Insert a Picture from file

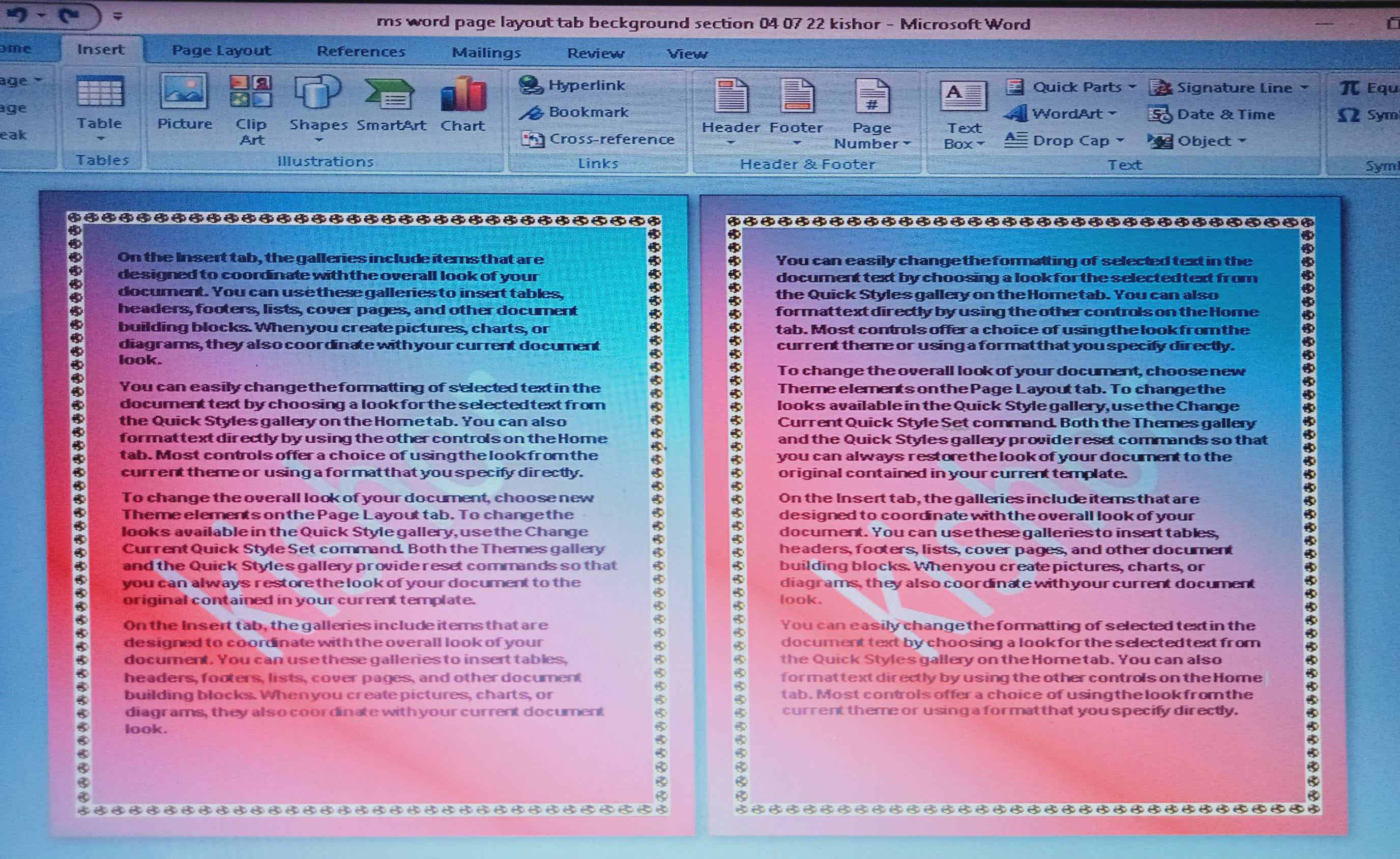click(184, 102)
